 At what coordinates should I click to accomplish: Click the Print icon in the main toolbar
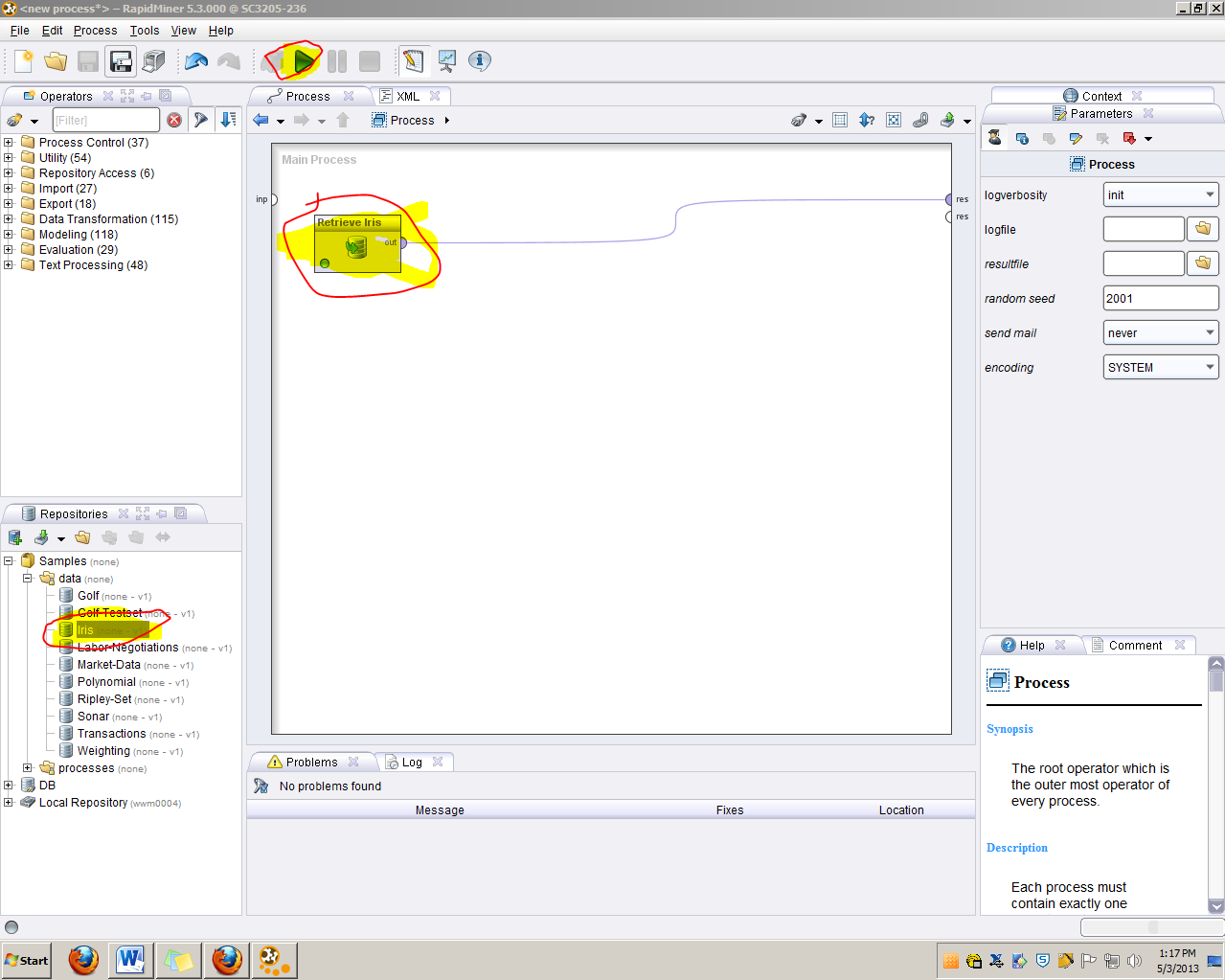(153, 61)
